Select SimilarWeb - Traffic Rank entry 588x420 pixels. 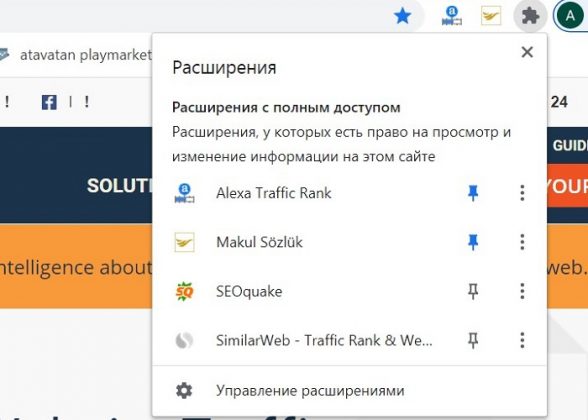point(314,340)
